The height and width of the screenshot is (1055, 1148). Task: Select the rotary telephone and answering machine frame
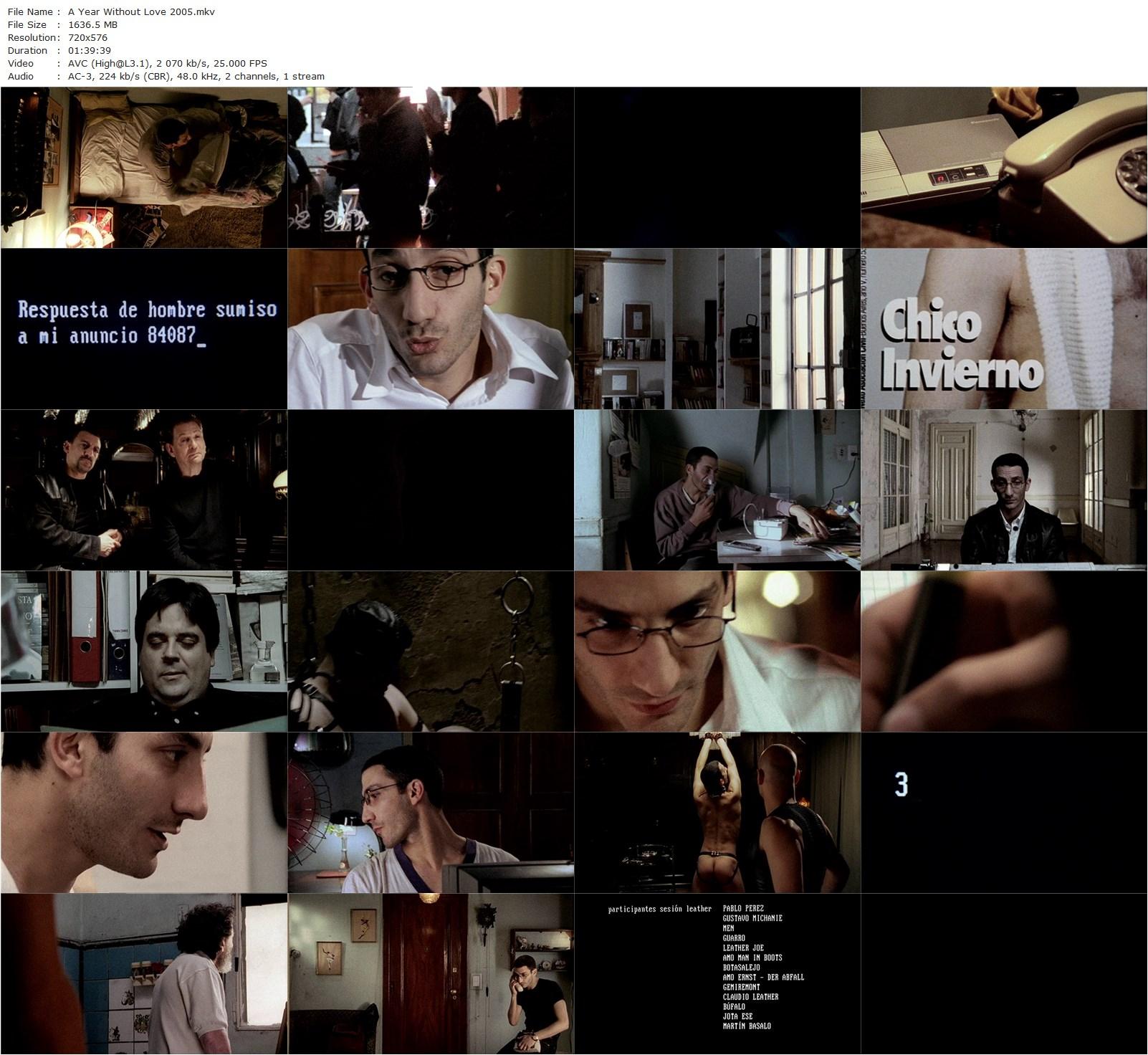[x=1004, y=168]
